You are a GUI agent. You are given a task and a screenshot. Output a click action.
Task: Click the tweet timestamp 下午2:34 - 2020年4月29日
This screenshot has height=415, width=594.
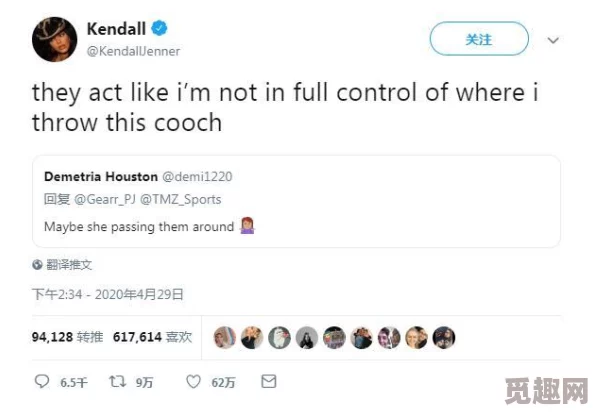click(x=108, y=294)
